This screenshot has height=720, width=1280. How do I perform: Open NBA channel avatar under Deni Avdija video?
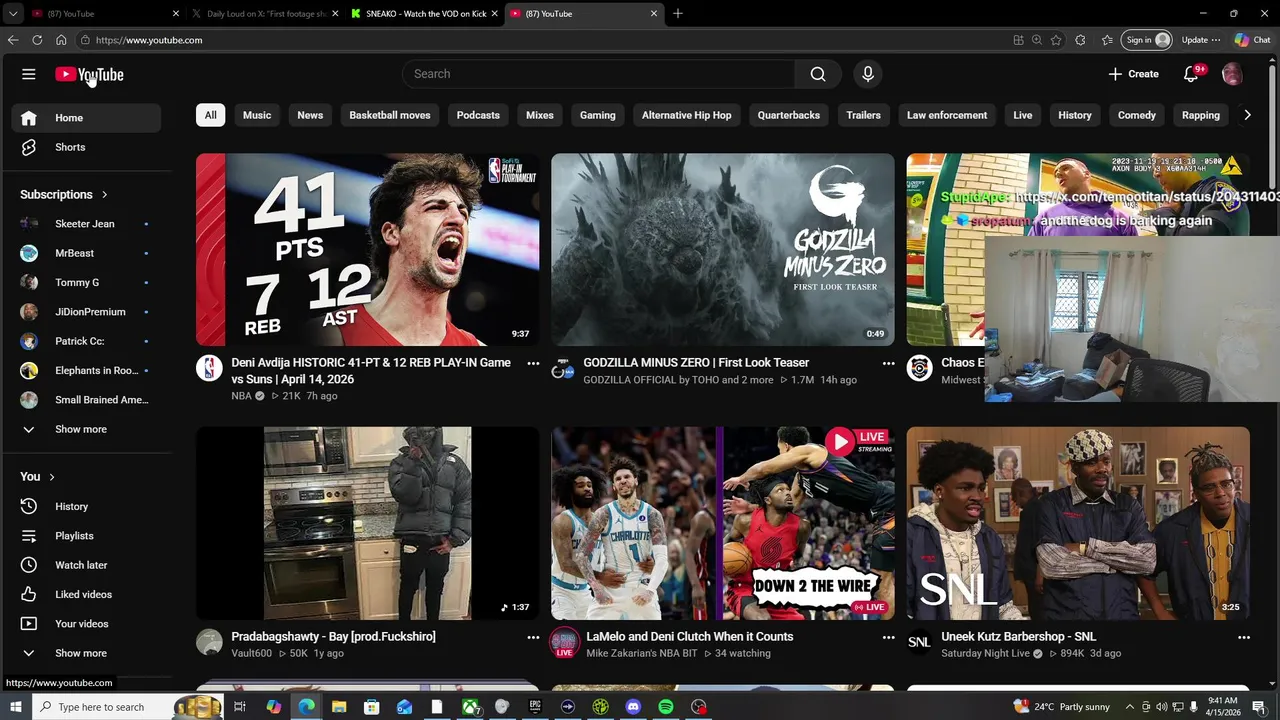tap(209, 368)
